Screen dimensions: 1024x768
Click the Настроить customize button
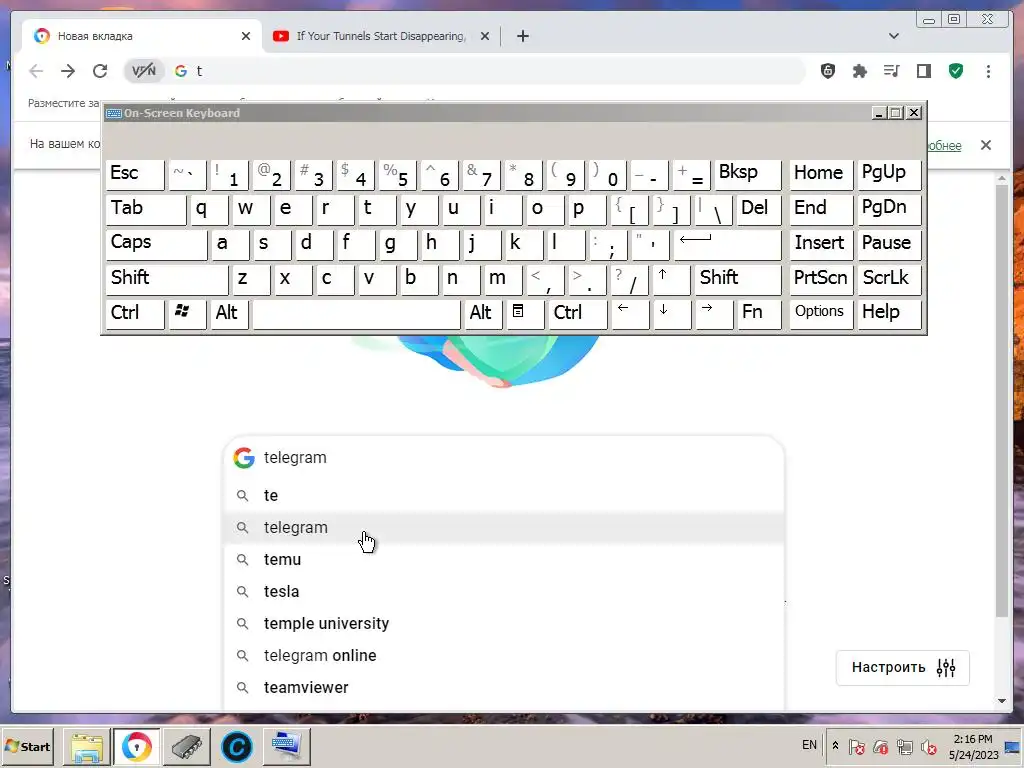coord(903,667)
